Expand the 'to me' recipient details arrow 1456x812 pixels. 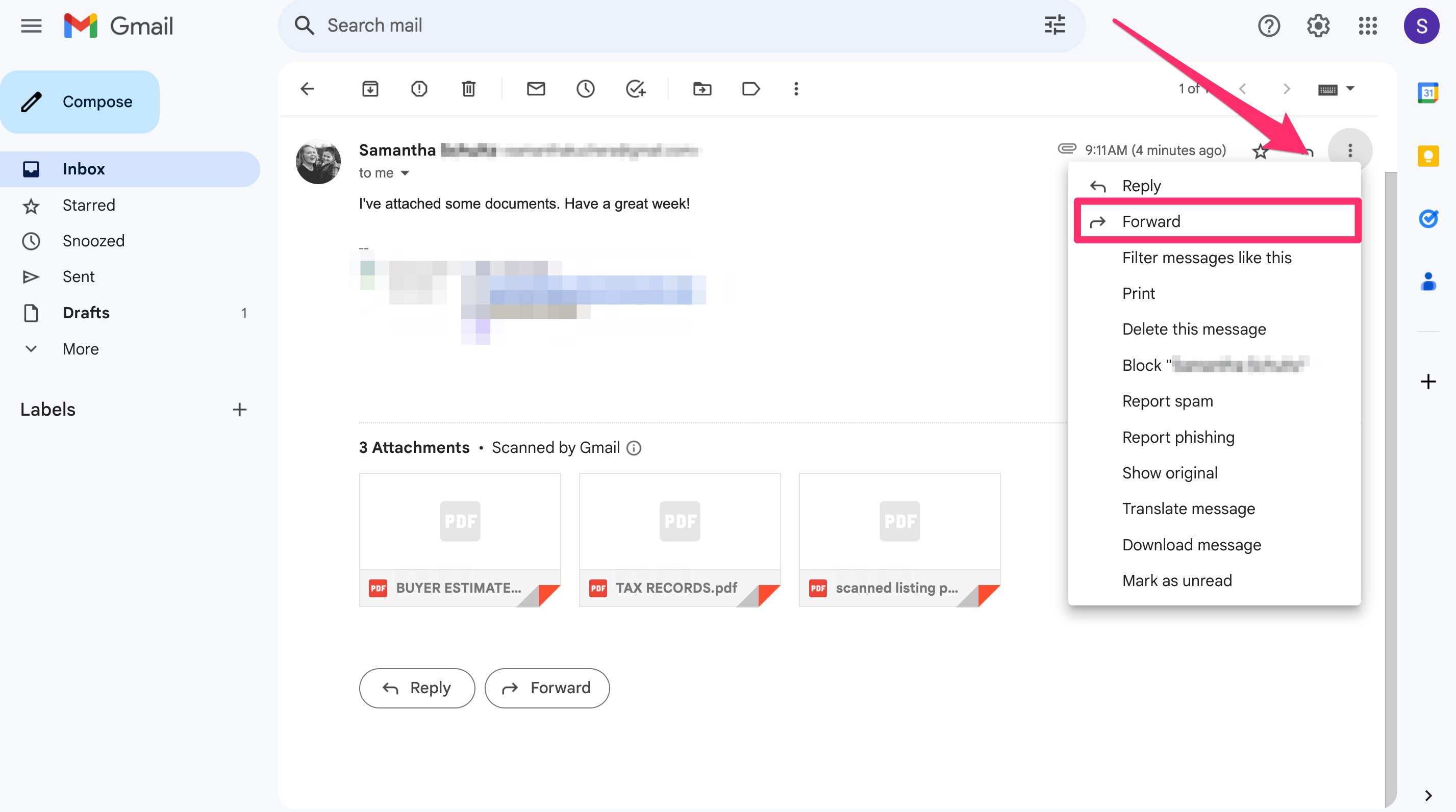(405, 173)
